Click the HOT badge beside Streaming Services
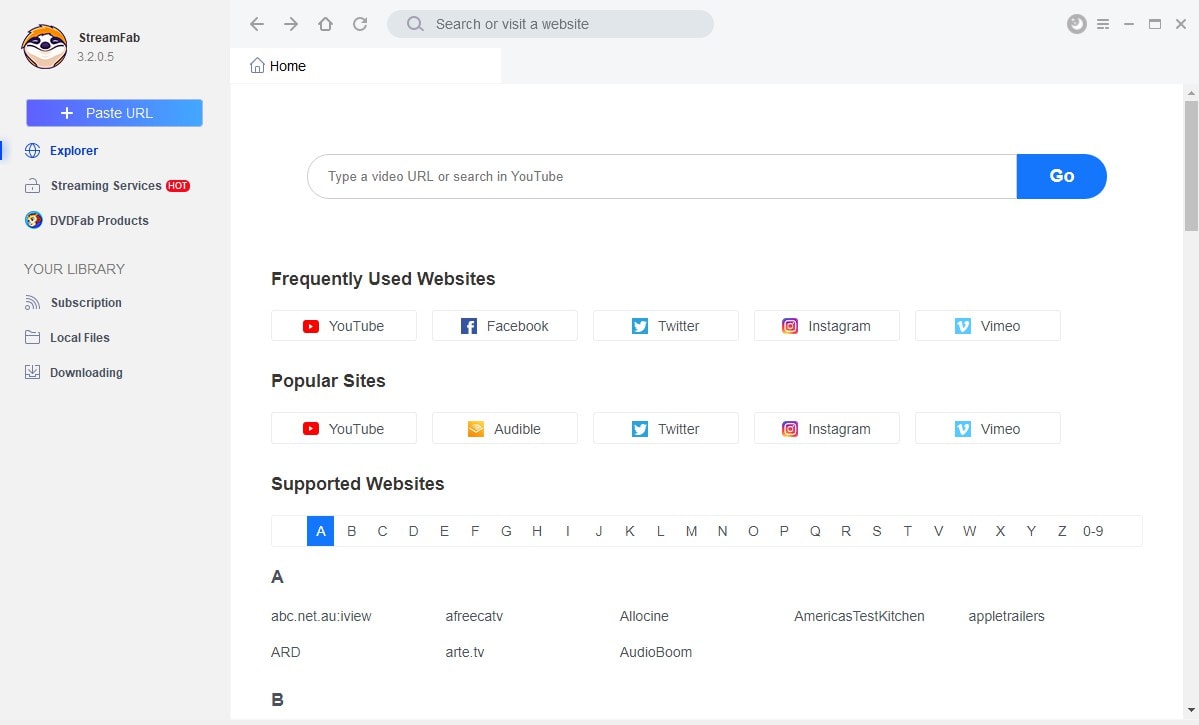The width and height of the screenshot is (1199, 725). [178, 186]
